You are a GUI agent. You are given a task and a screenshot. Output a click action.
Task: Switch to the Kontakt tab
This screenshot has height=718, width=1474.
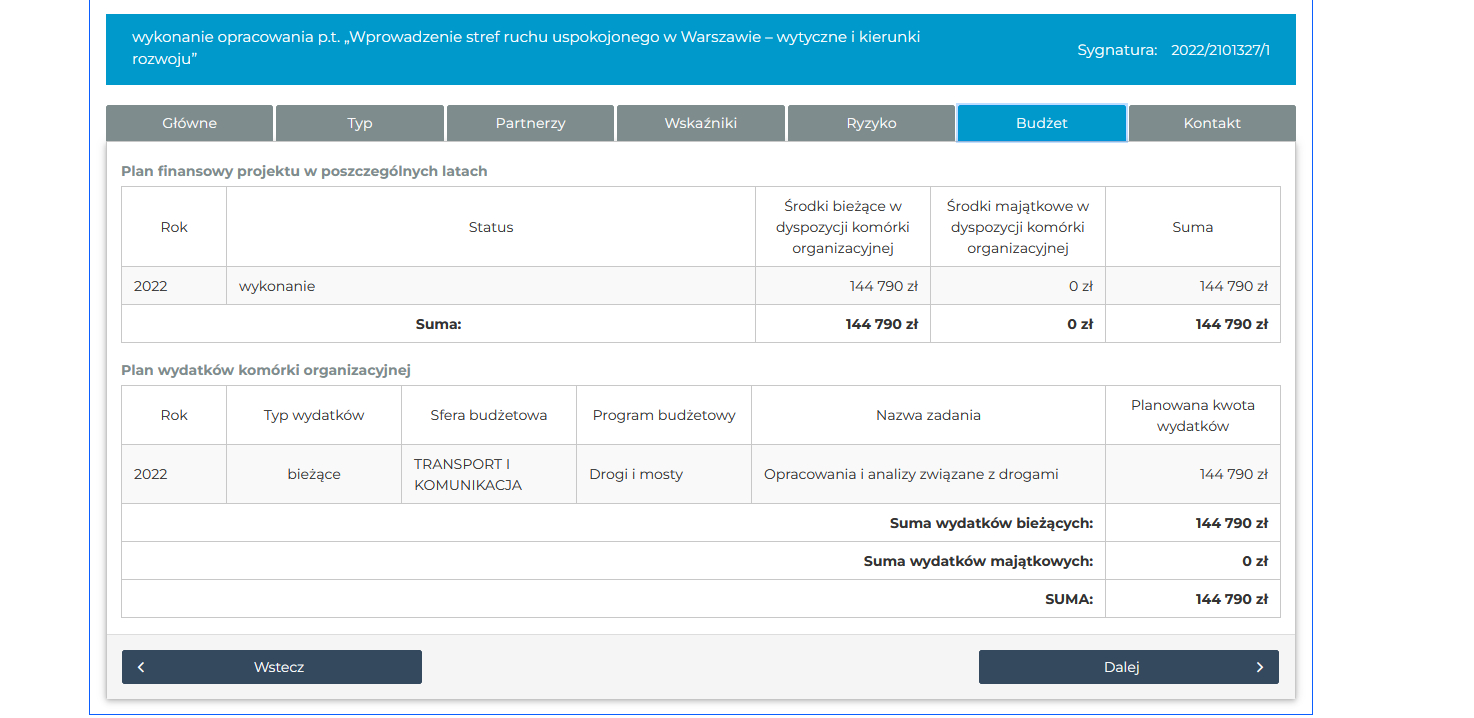(x=1212, y=123)
